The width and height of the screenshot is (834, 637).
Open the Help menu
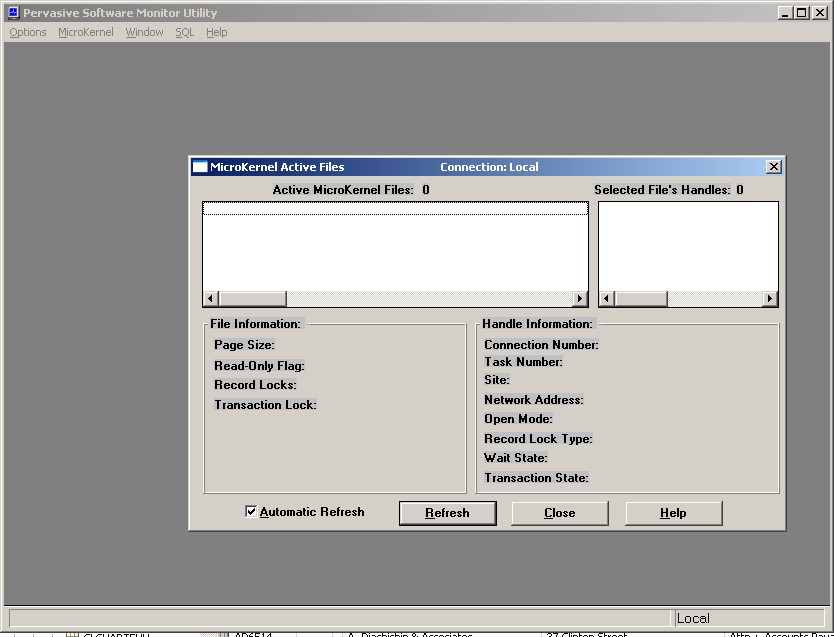(216, 32)
